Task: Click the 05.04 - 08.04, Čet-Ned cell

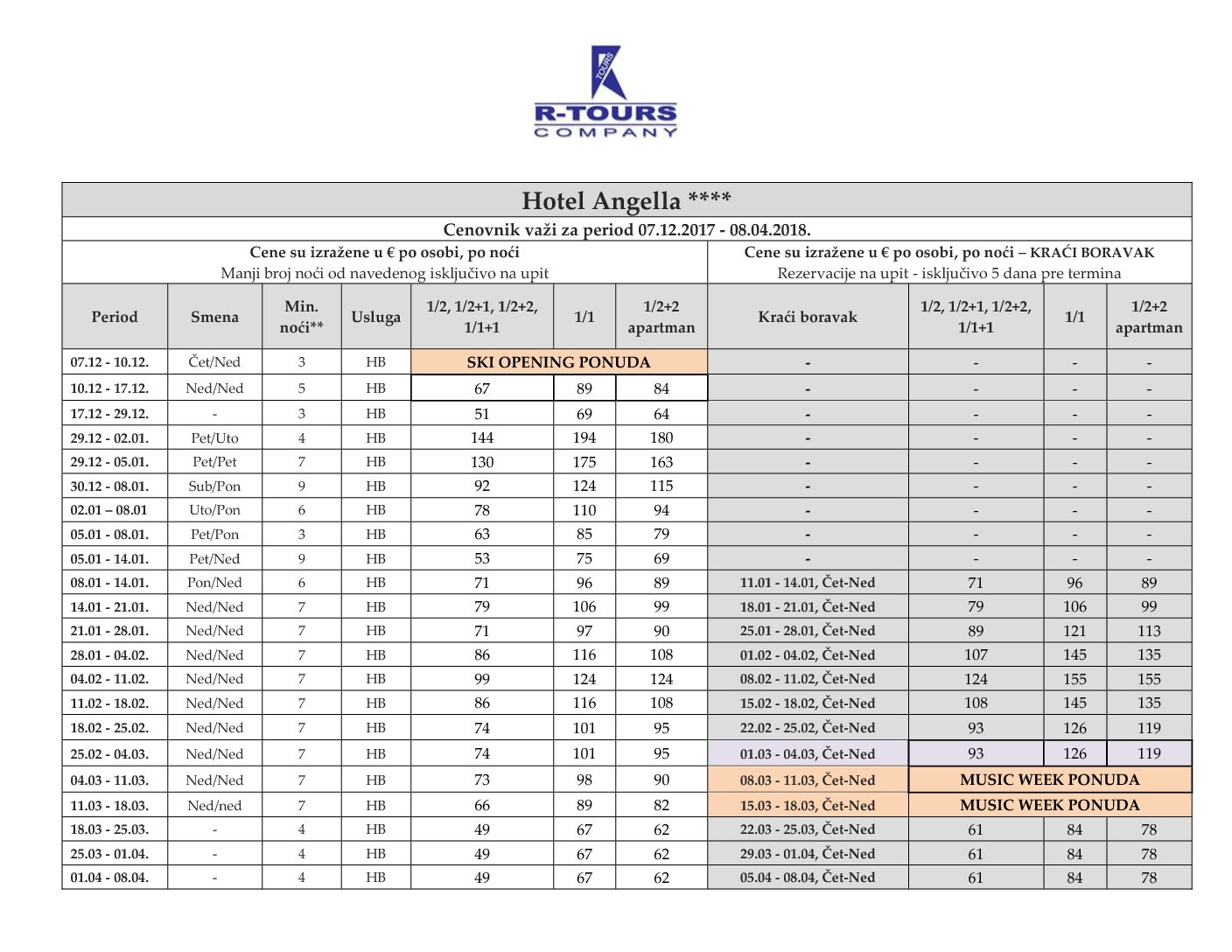Action: [x=808, y=878]
